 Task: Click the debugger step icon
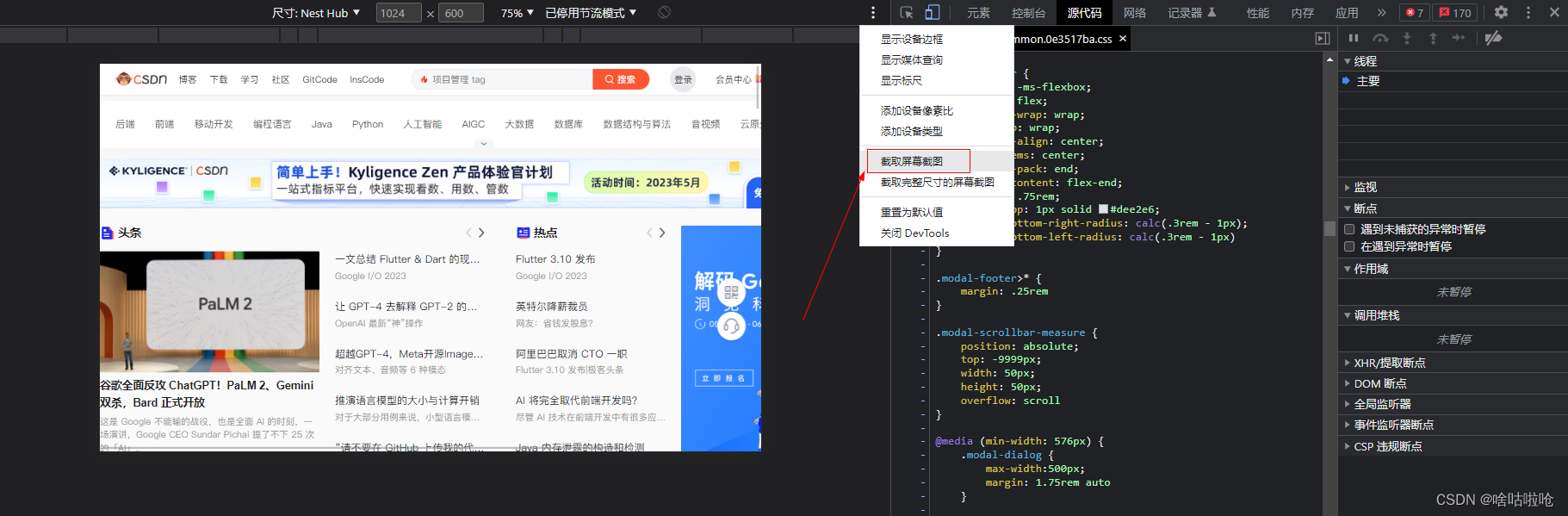[x=1459, y=38]
